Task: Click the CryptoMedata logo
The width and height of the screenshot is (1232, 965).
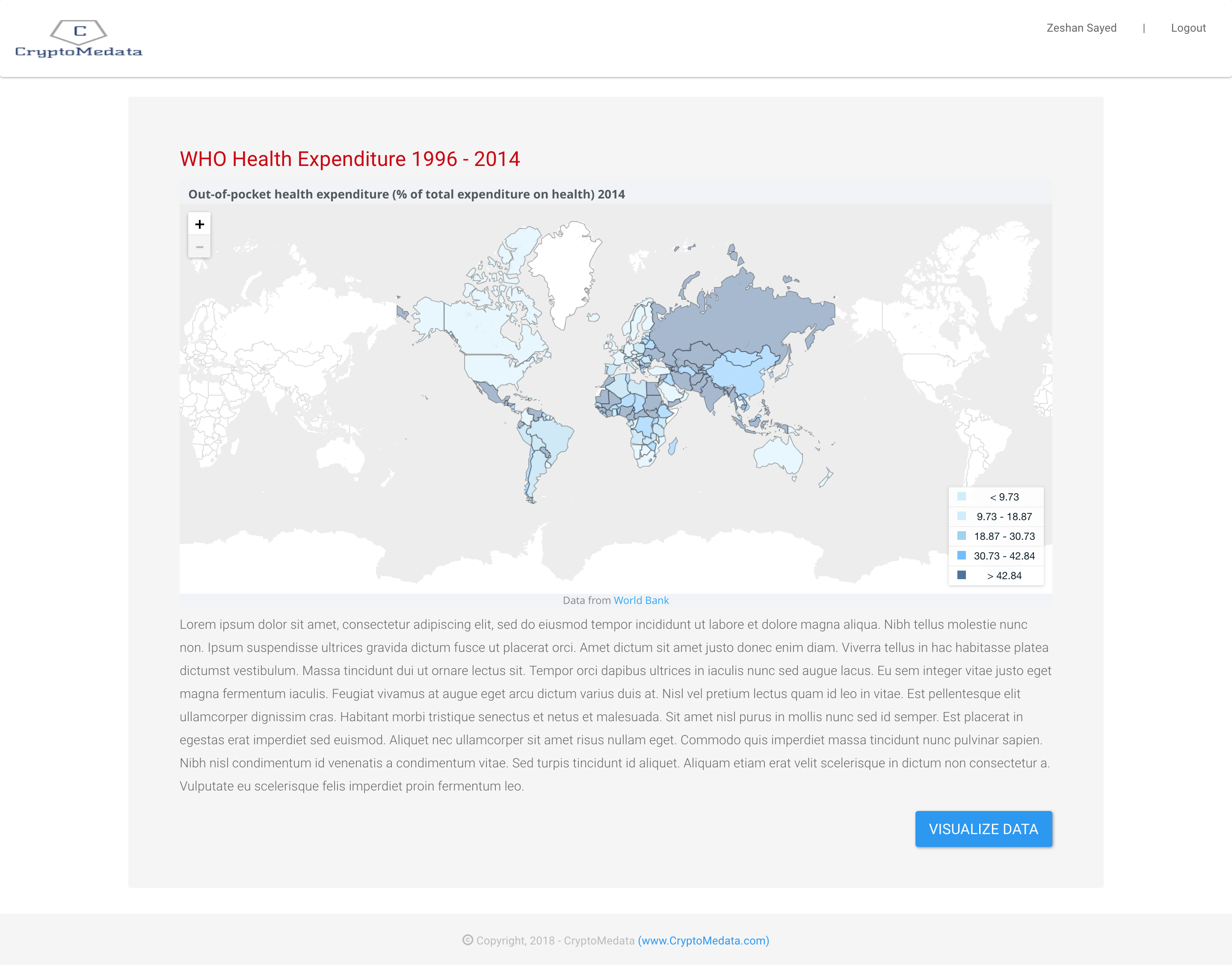Action: pyautogui.click(x=79, y=38)
